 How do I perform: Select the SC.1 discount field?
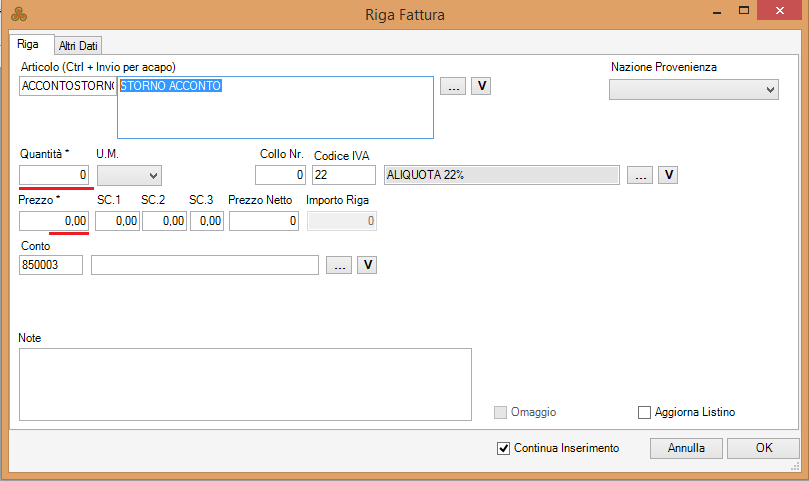coord(117,221)
